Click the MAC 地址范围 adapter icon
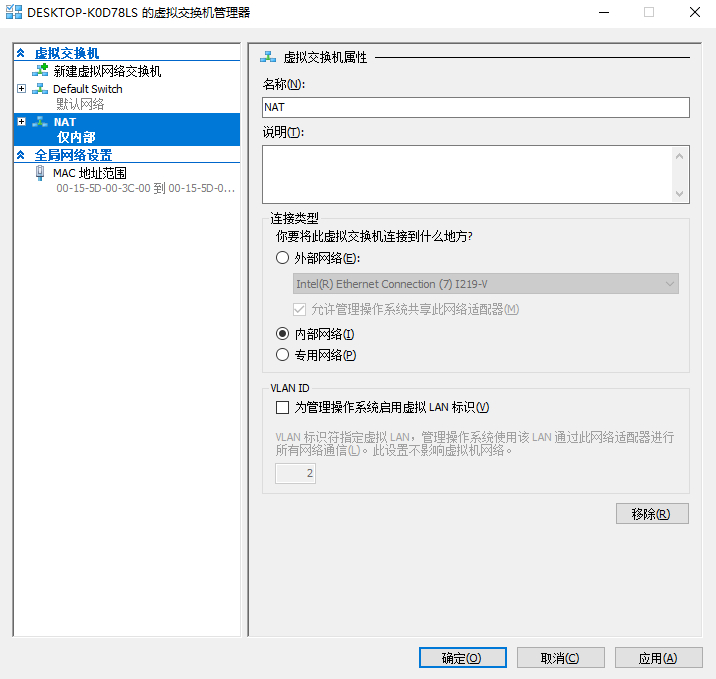716x679 pixels. [x=40, y=173]
